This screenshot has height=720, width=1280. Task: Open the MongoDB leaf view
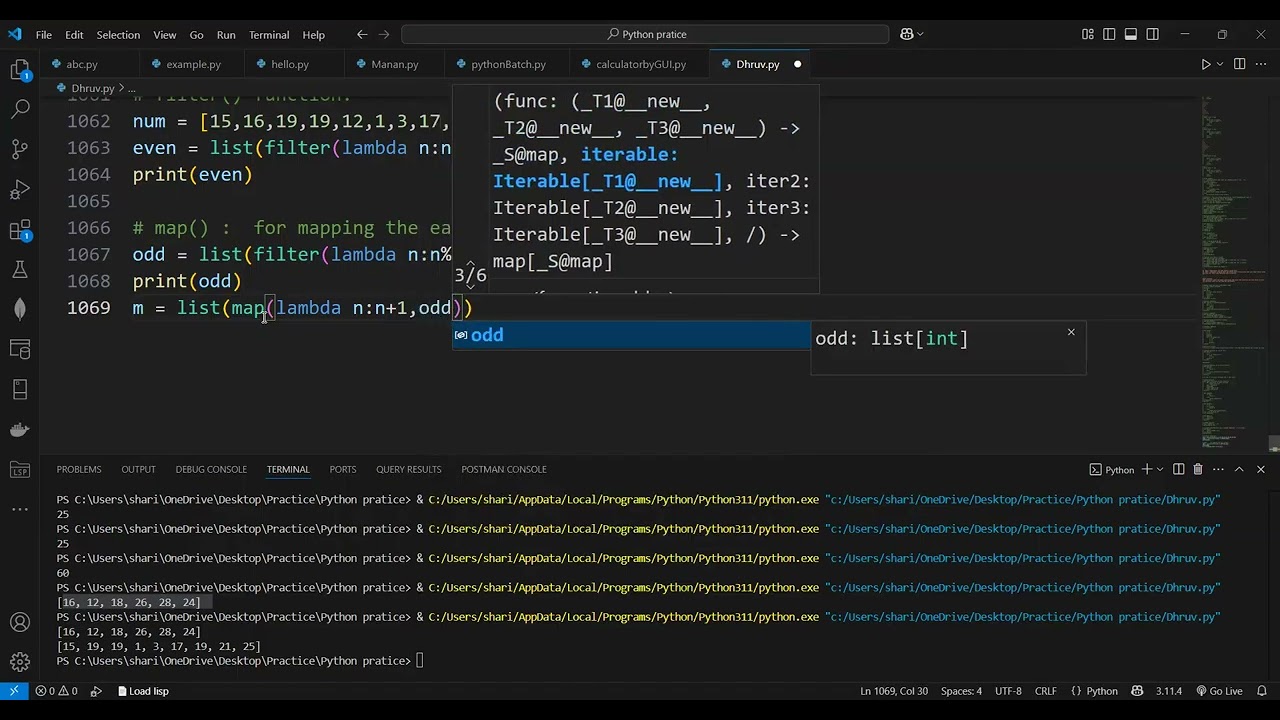(20, 310)
